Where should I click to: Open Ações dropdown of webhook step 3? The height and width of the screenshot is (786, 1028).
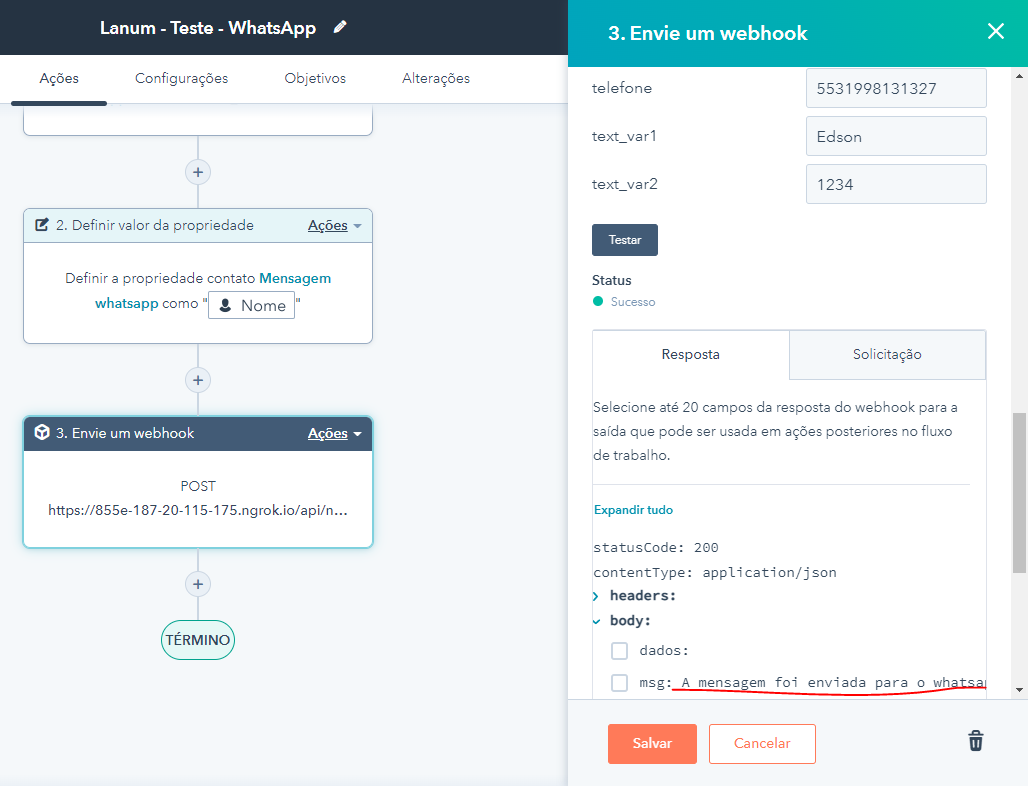point(334,433)
